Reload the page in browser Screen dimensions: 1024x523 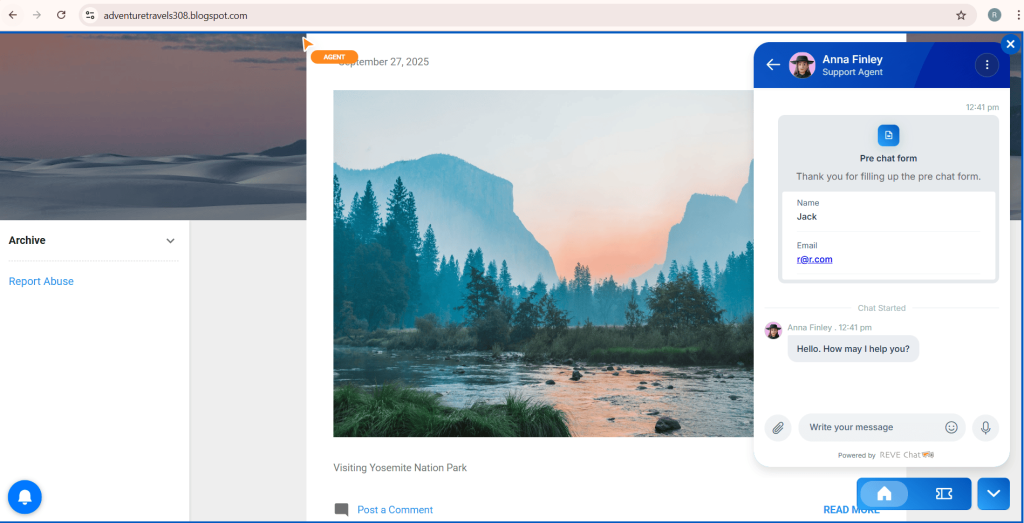click(61, 15)
